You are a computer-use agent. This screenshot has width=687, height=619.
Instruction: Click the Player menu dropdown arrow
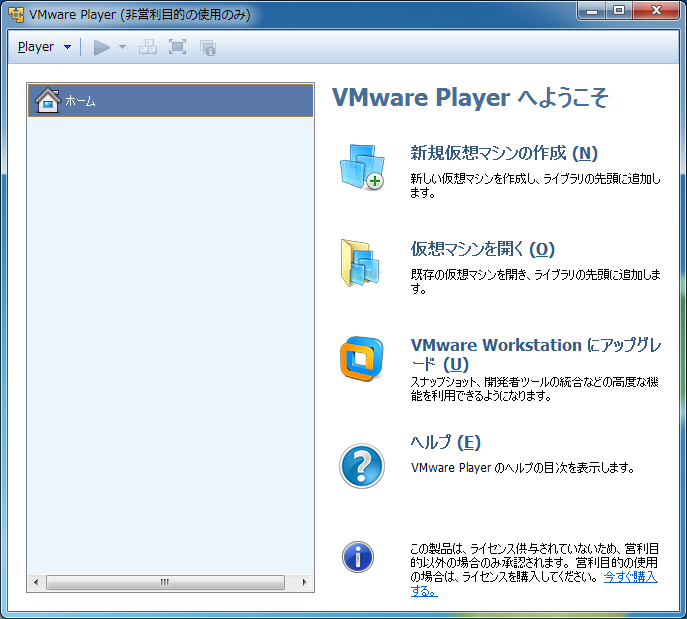67,47
